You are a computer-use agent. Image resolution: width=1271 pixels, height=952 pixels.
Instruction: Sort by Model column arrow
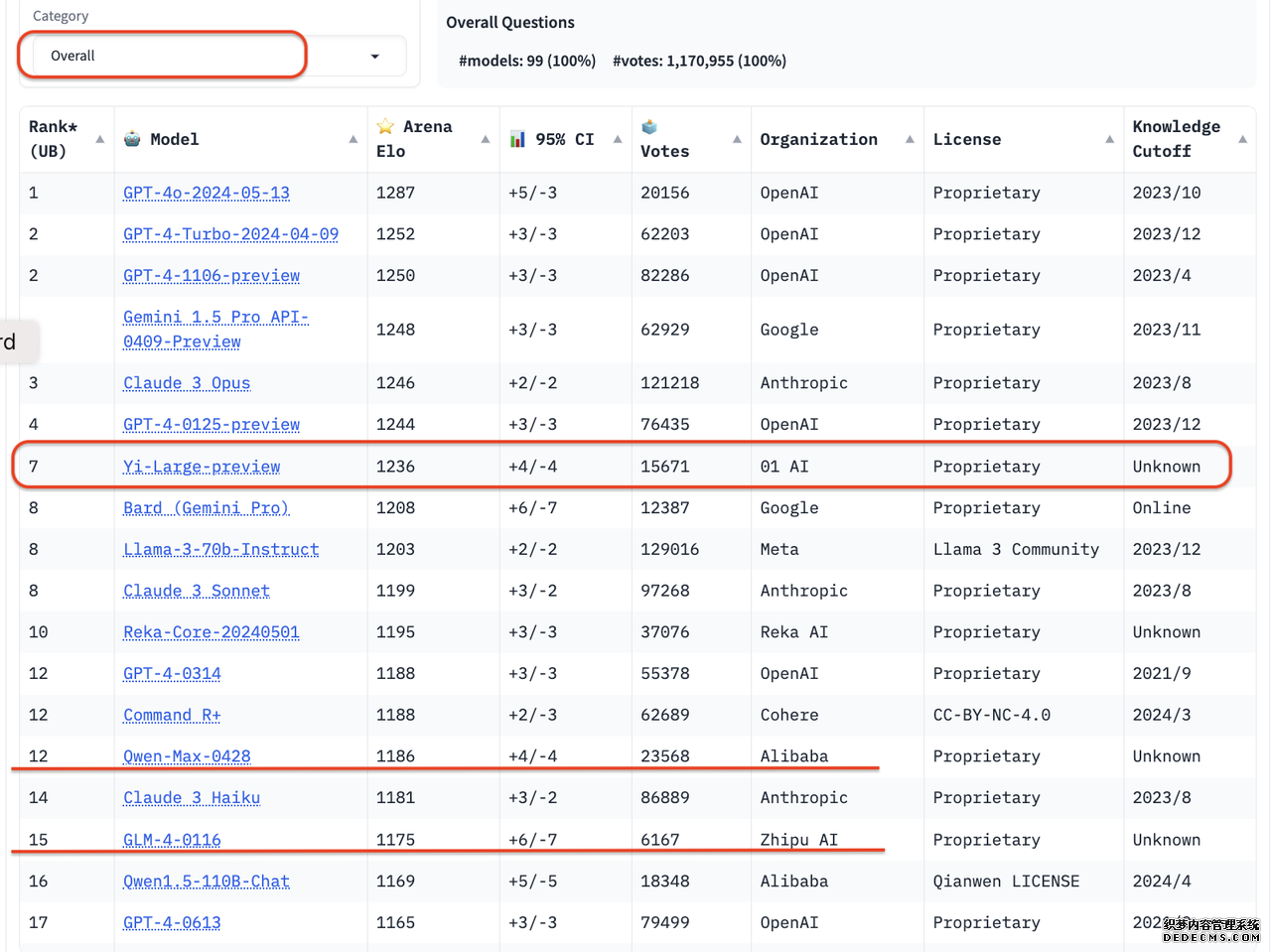point(353,139)
